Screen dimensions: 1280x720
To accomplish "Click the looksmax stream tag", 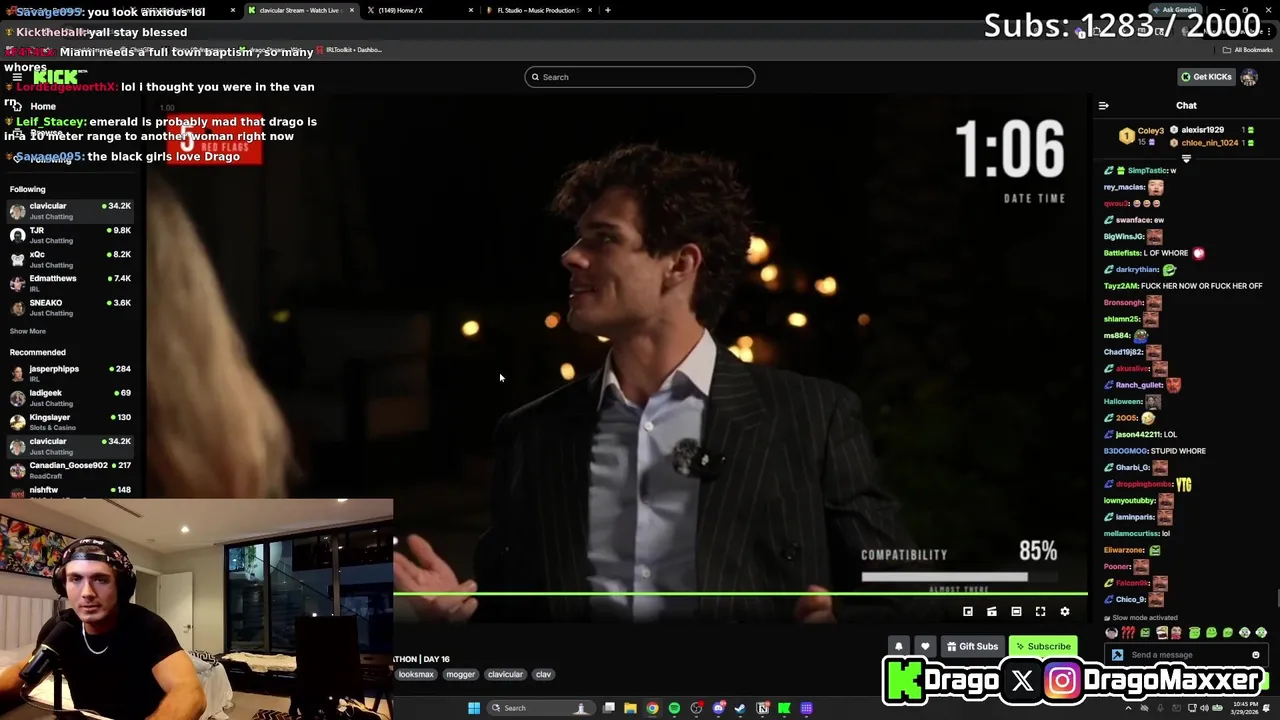I will 416,674.
